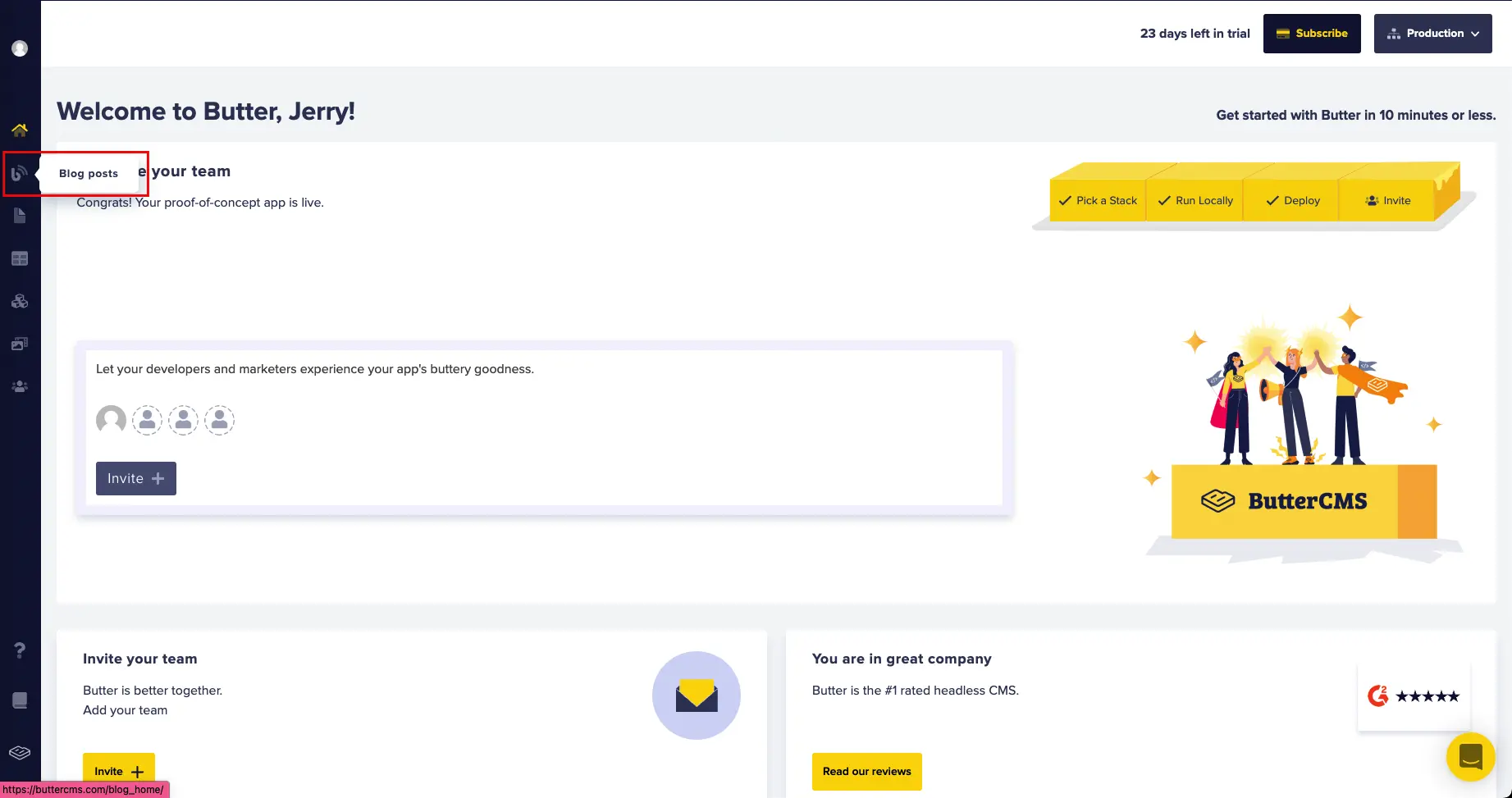Open the Media Library icon in sidebar
This screenshot has width=1512, height=798.
[x=20, y=344]
